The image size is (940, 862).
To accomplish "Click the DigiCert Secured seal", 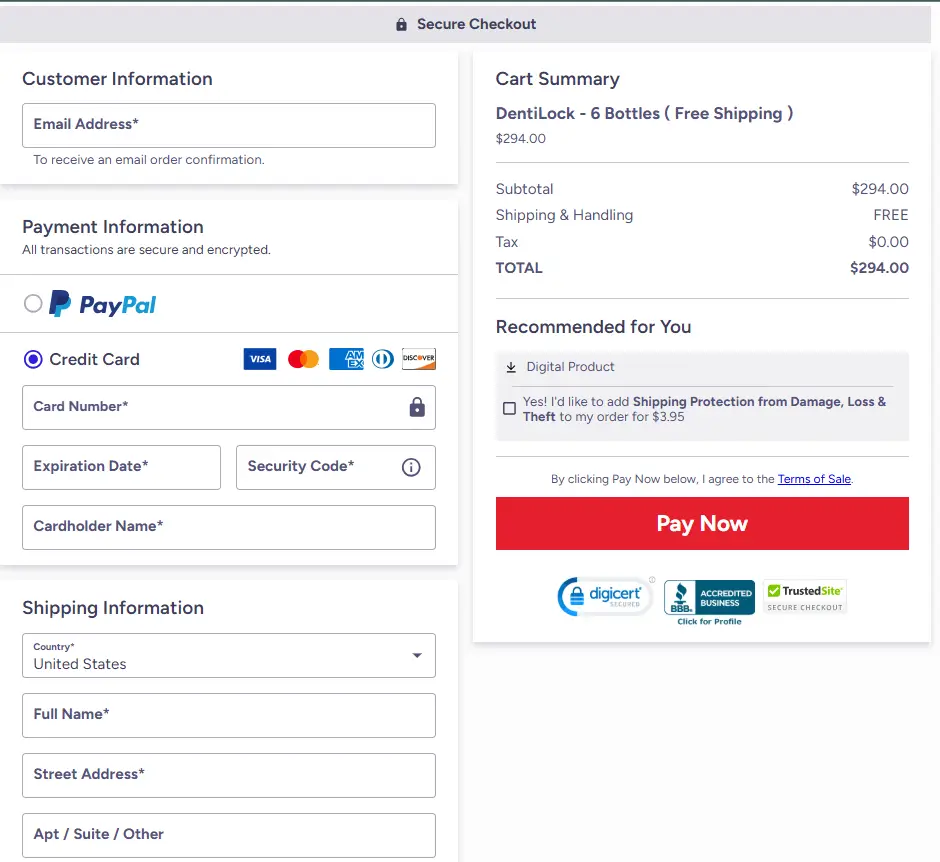I will pos(603,596).
